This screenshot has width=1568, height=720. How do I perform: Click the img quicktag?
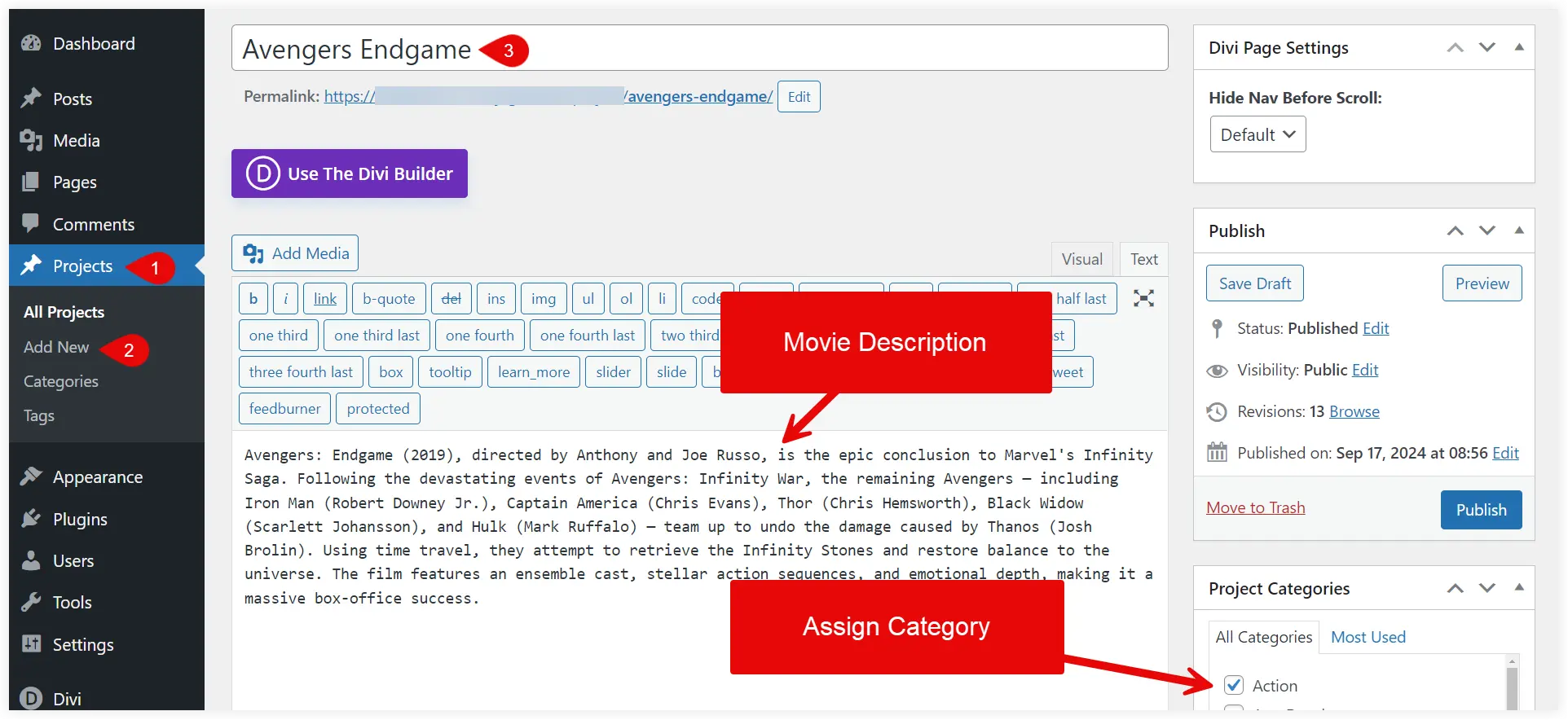(x=544, y=299)
